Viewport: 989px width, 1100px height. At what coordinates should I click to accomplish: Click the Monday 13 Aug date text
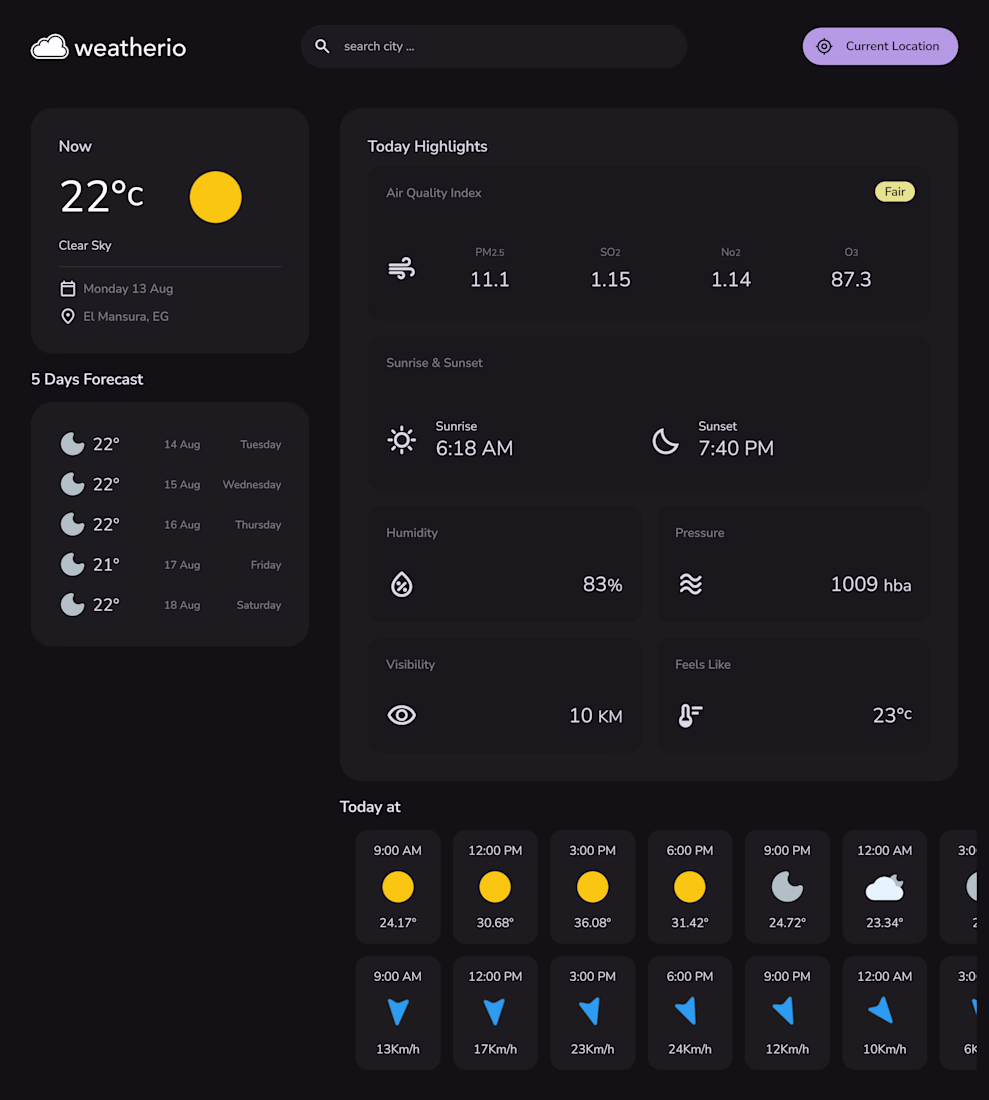tap(128, 288)
